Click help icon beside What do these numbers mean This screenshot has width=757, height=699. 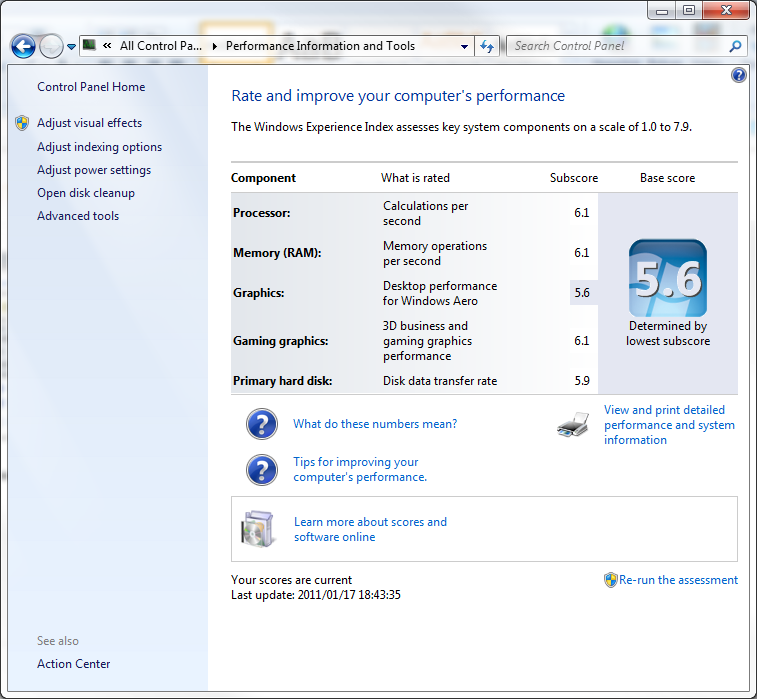click(x=262, y=424)
